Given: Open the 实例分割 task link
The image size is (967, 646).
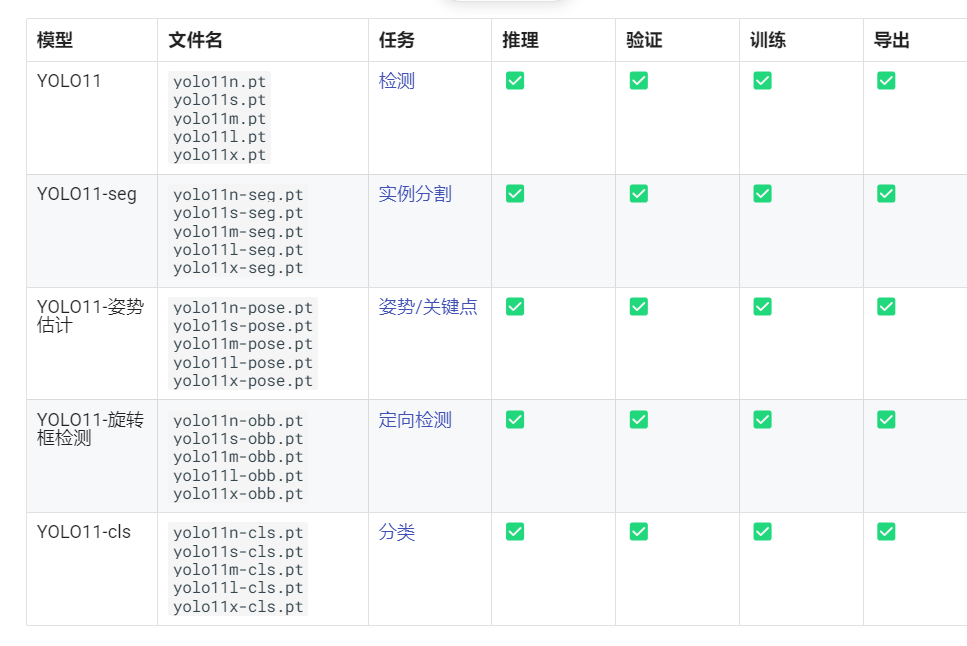Looking at the screenshot, I should coord(415,194).
